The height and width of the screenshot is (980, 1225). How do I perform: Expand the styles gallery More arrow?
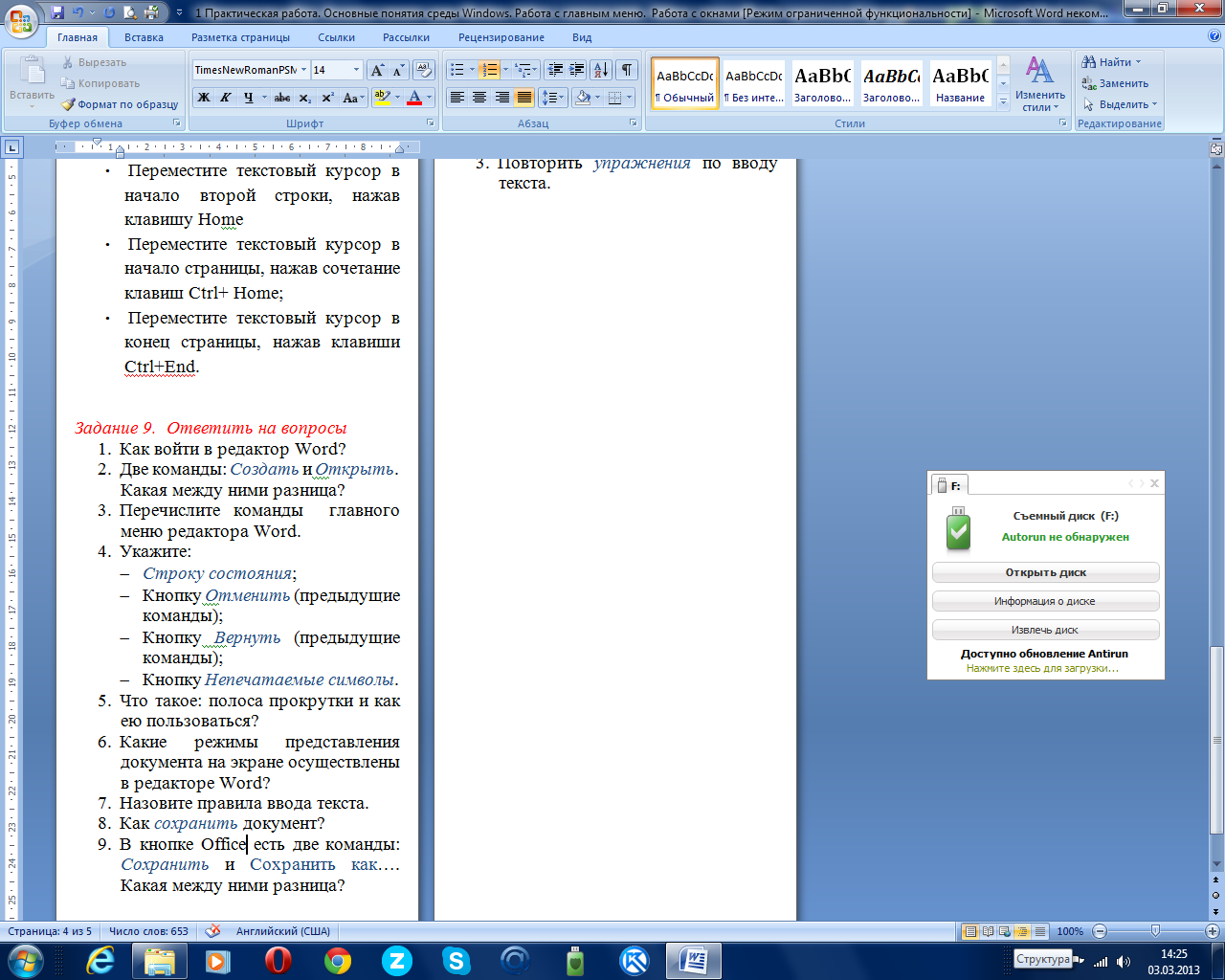(1003, 101)
